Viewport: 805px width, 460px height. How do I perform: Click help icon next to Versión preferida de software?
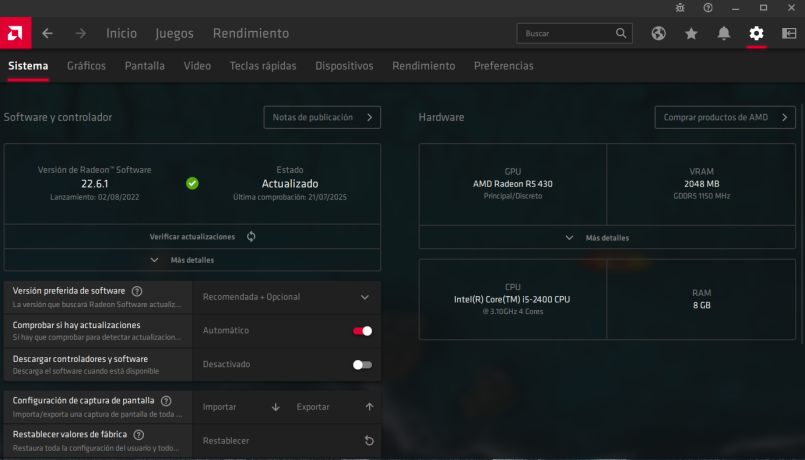tap(137, 291)
